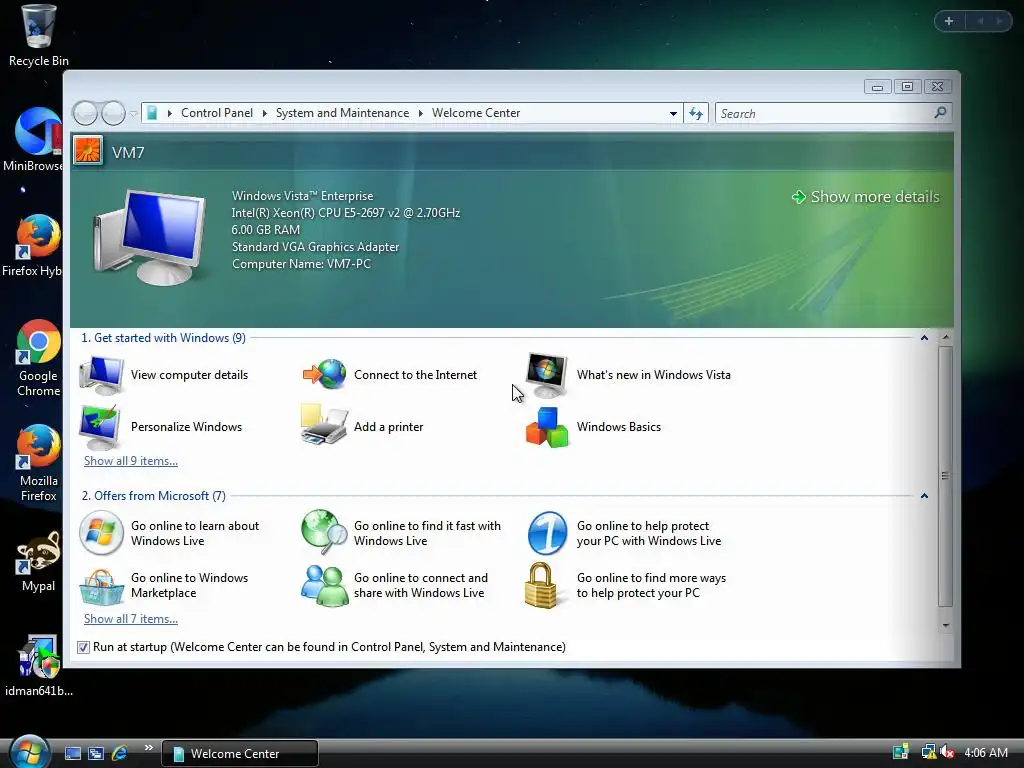Open Personalize Windows icon
The width and height of the screenshot is (1024, 768).
click(100, 427)
